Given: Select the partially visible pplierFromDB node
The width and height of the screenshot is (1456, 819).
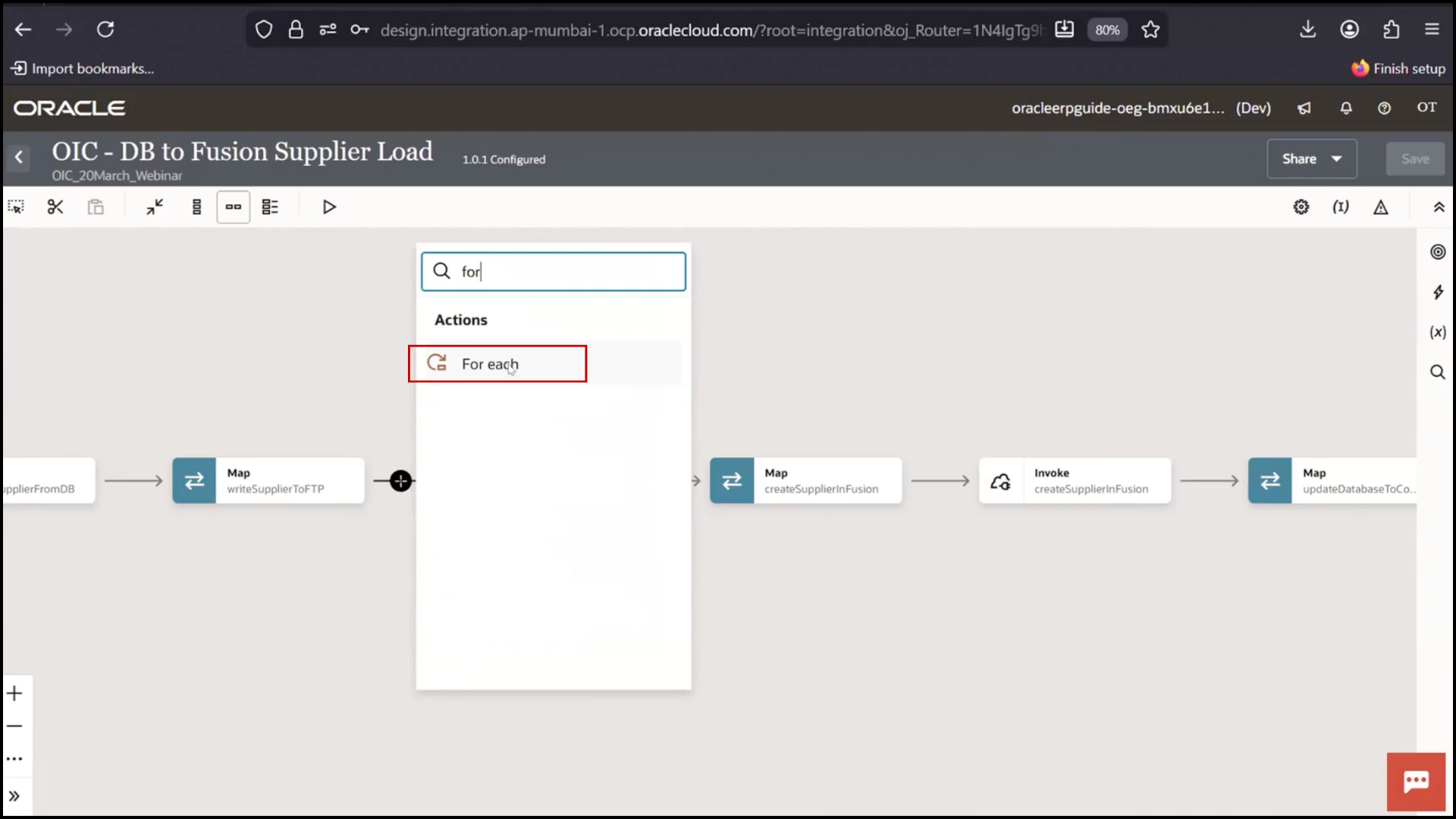Looking at the screenshot, I should click(49, 481).
